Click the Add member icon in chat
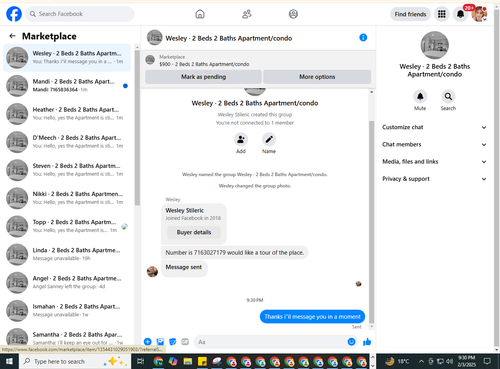This screenshot has height=369, width=500. (x=241, y=139)
